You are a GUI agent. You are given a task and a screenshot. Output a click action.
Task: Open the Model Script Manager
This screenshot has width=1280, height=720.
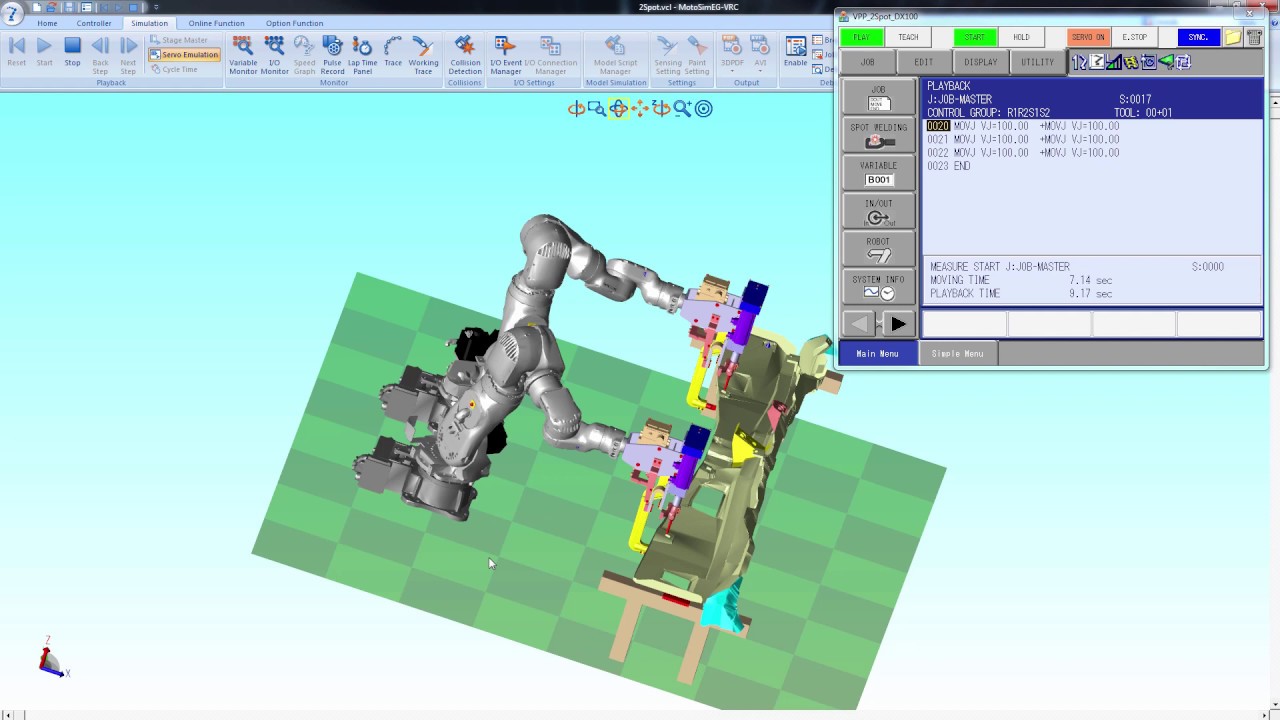click(x=615, y=55)
